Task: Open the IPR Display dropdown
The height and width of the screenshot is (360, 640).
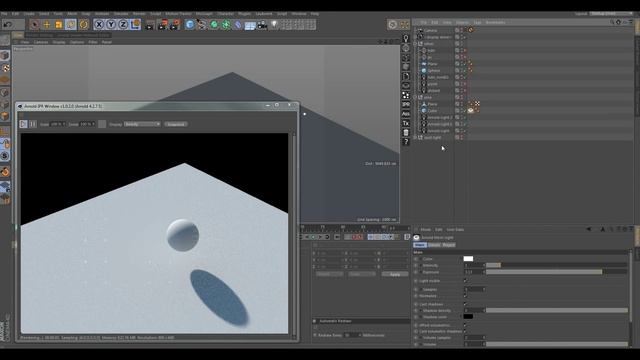Action: pos(142,124)
